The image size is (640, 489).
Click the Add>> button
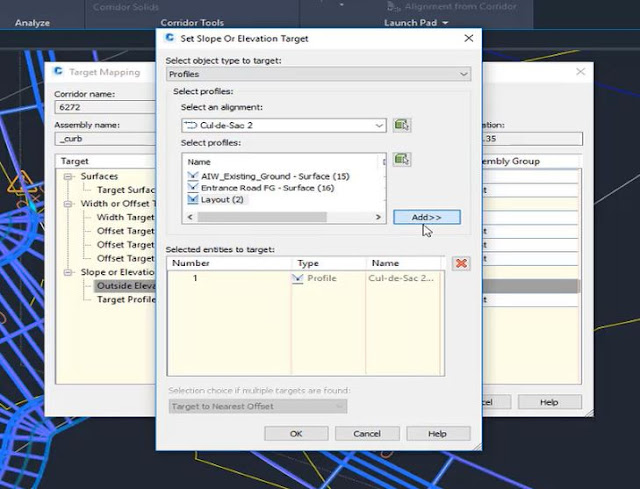(x=427, y=217)
